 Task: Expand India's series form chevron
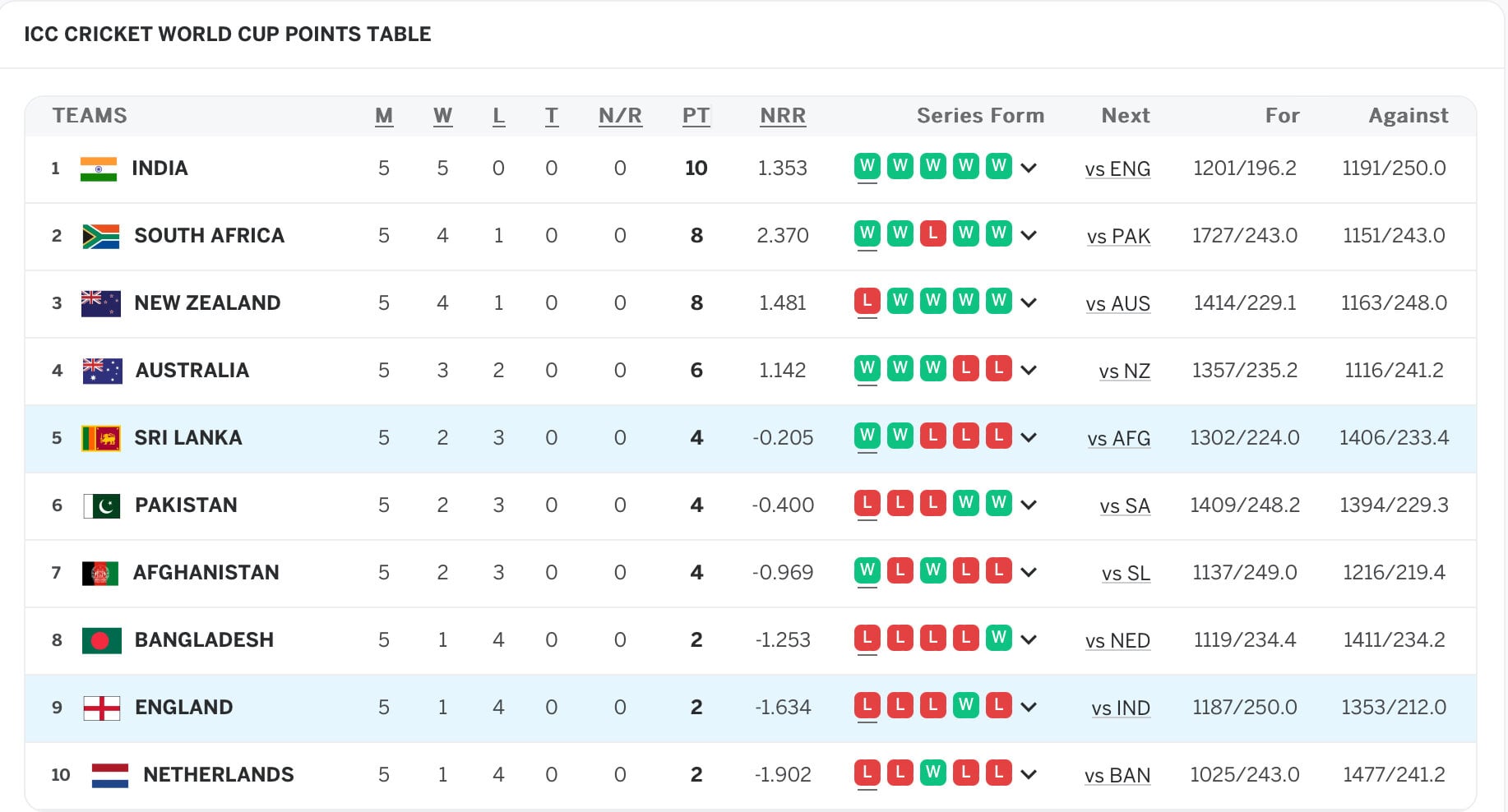[x=1029, y=168]
